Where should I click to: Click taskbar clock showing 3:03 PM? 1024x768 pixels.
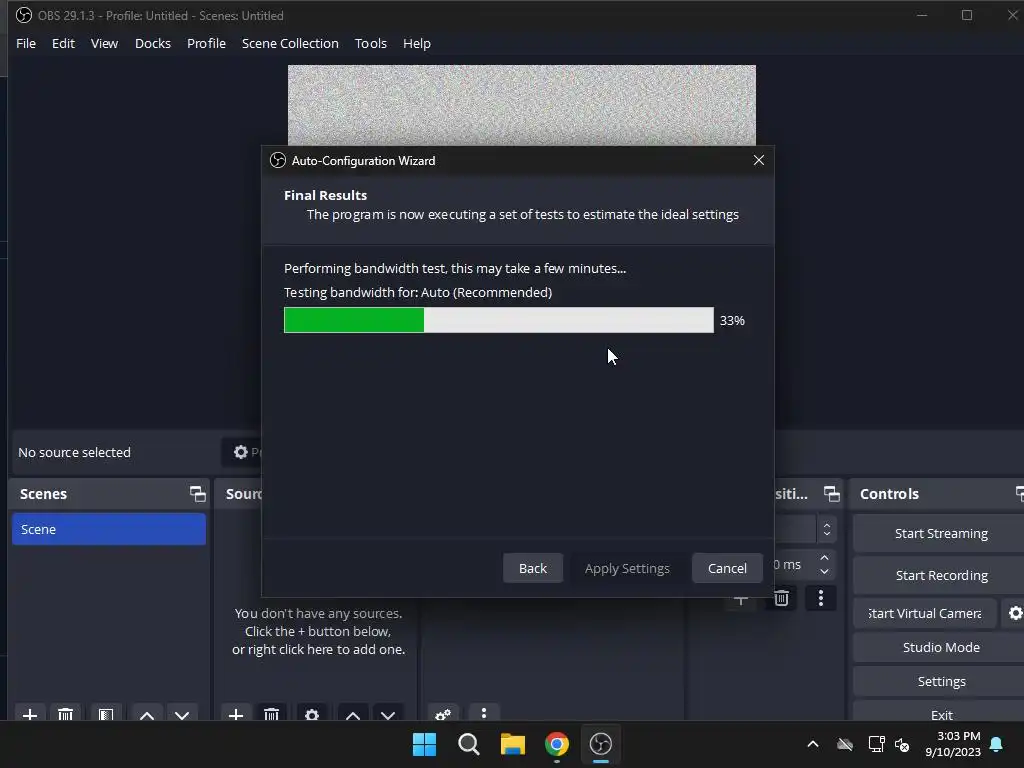point(953,744)
